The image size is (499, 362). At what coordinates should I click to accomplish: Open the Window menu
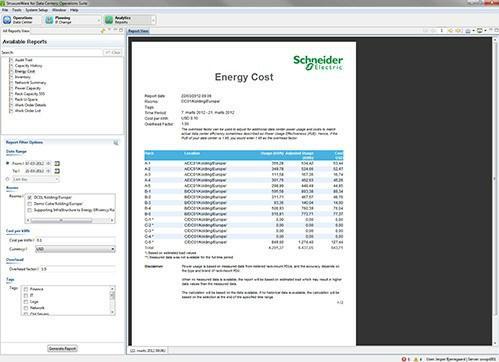(59, 10)
